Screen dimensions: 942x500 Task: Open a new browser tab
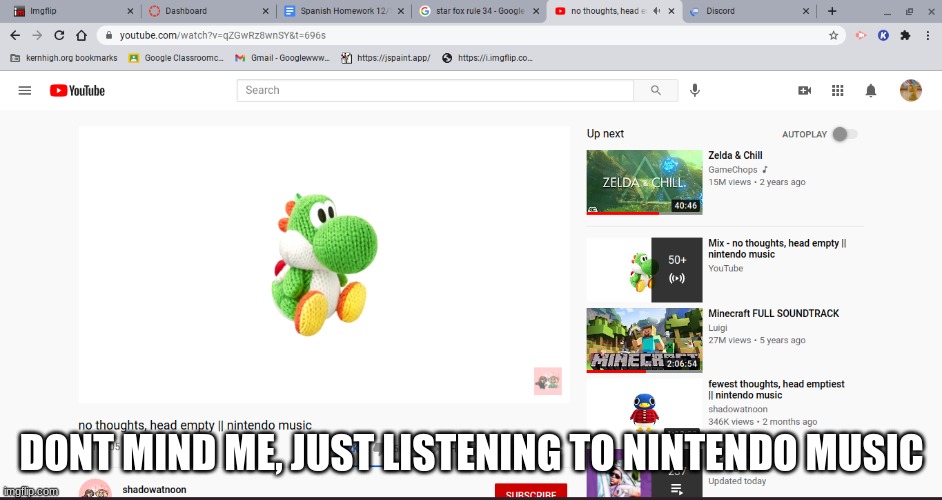coord(832,11)
